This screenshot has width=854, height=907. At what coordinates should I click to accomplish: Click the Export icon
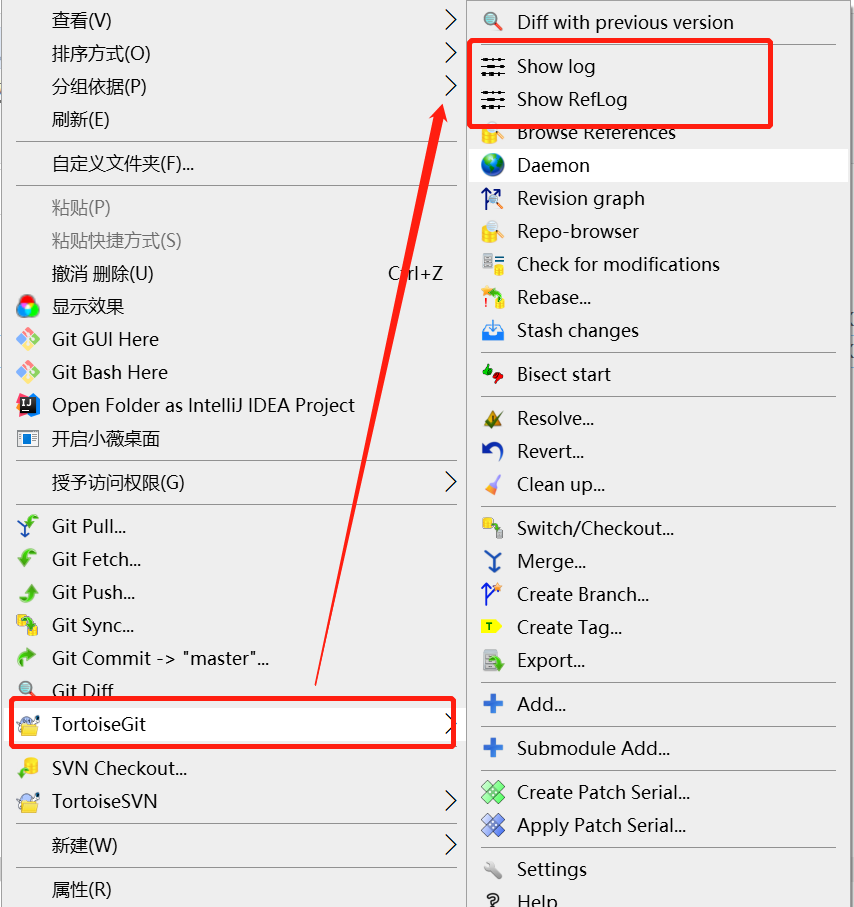tap(493, 660)
